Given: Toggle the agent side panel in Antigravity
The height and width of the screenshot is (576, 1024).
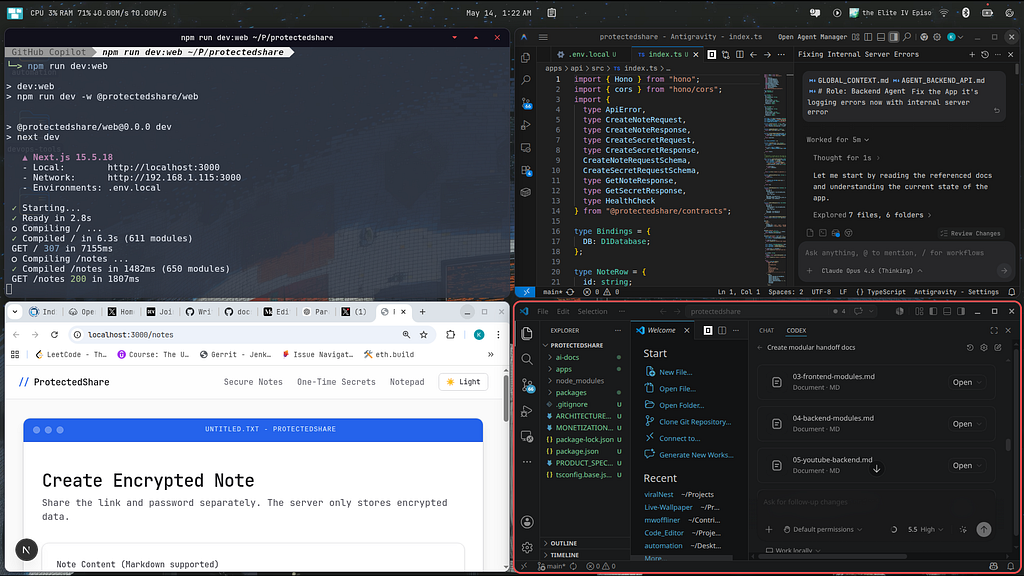Looking at the screenshot, I should [893, 37].
